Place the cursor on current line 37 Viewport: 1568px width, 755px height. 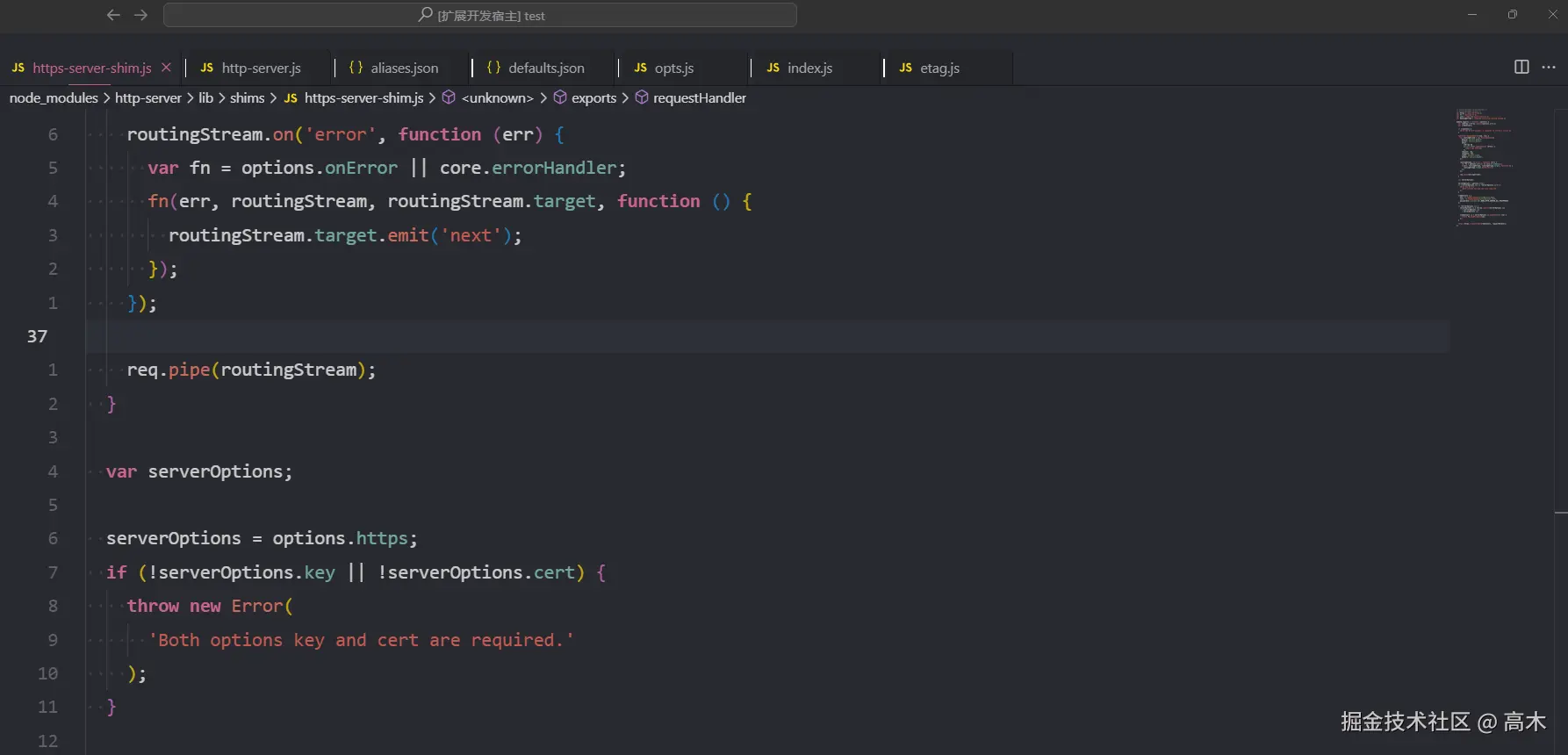click(766, 336)
